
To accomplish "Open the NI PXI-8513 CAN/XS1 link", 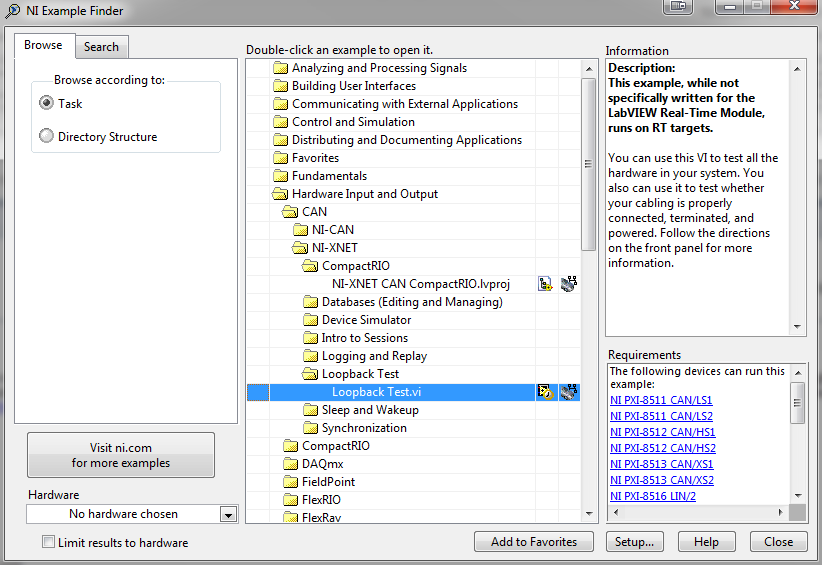I will click(662, 464).
